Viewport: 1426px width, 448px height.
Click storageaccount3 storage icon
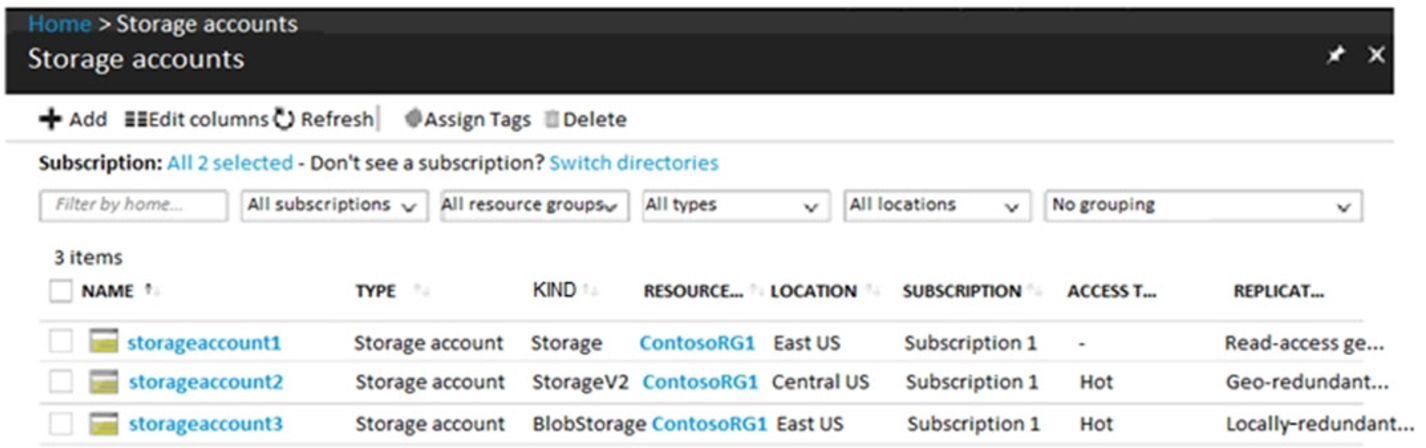[x=103, y=424]
